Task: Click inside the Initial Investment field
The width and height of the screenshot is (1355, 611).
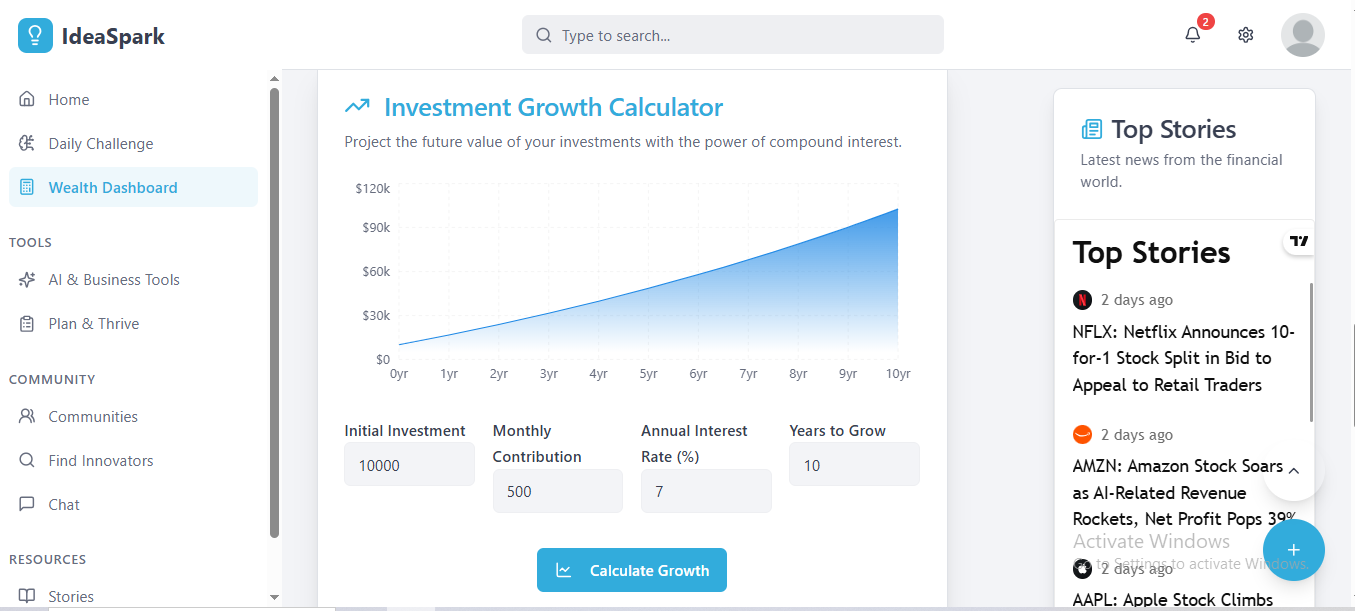Action: tap(409, 464)
